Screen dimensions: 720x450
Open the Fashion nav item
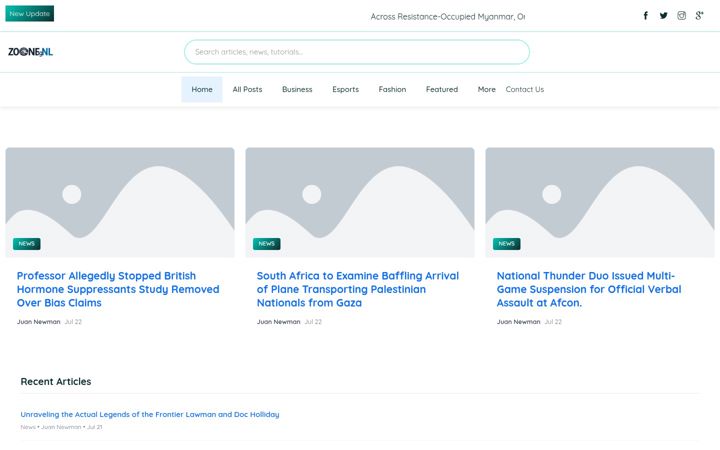point(392,90)
